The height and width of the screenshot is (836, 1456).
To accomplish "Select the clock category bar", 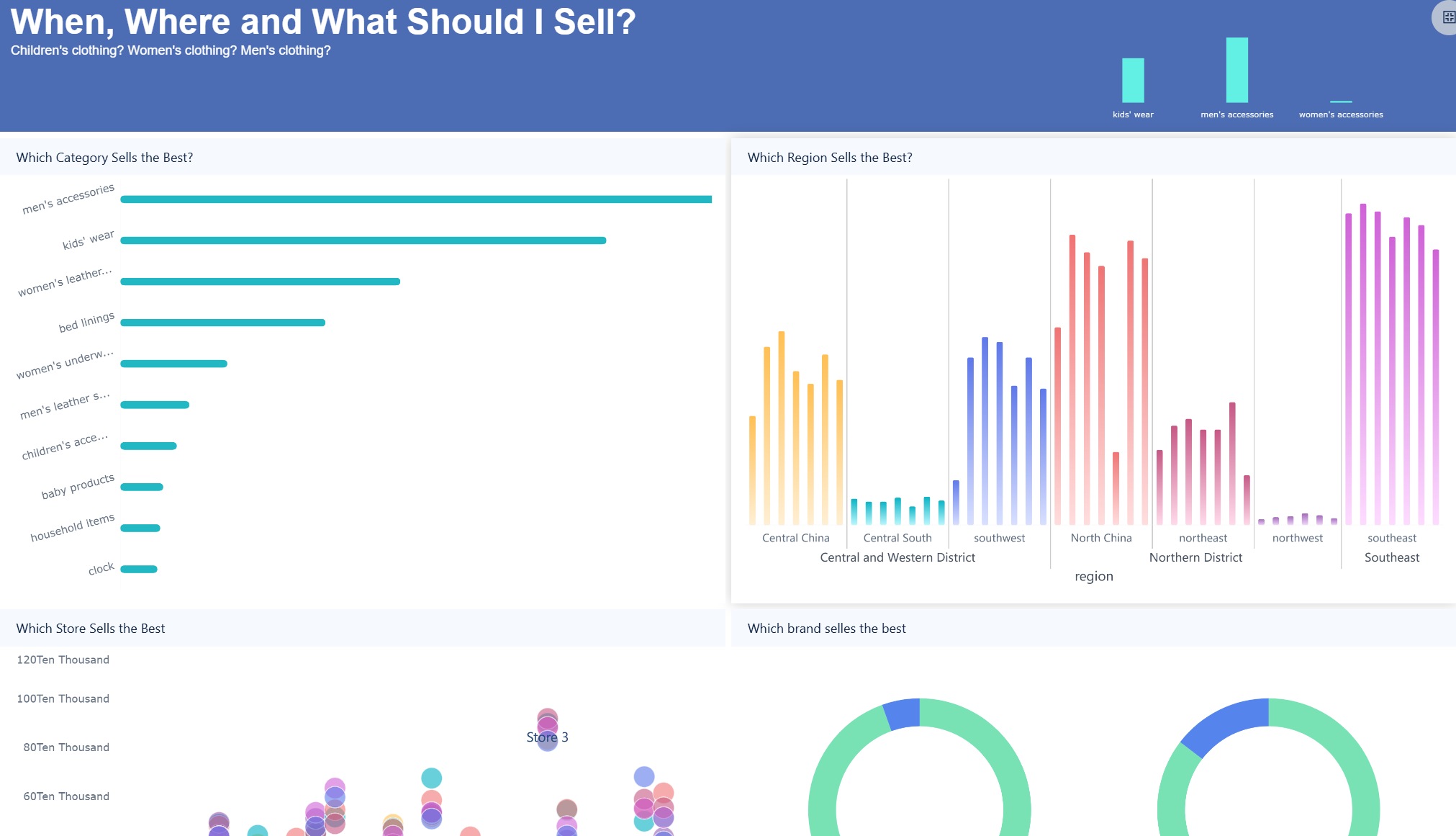I will pyautogui.click(x=139, y=570).
